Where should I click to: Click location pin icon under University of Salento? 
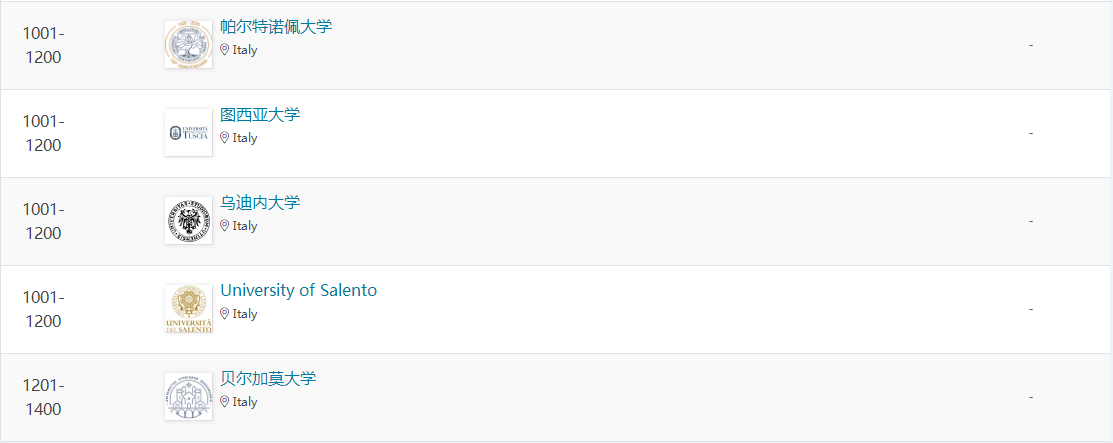click(x=225, y=314)
